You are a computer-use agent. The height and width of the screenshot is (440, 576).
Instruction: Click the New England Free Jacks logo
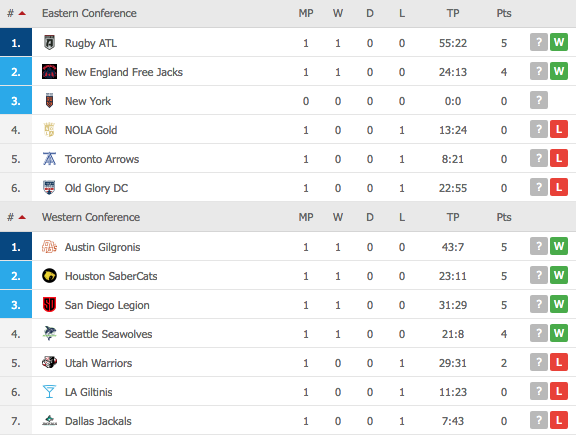(49, 72)
